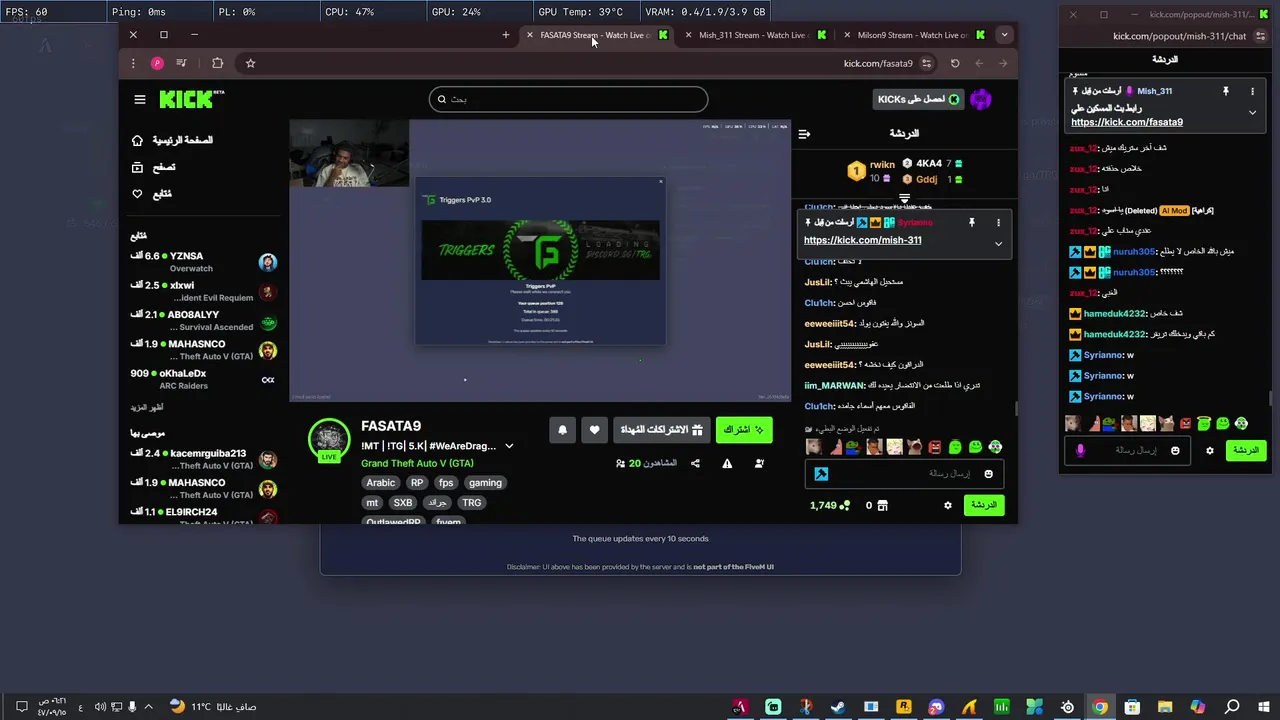Select the fps tag
Viewport: 1280px width, 720px height.
(x=445, y=483)
